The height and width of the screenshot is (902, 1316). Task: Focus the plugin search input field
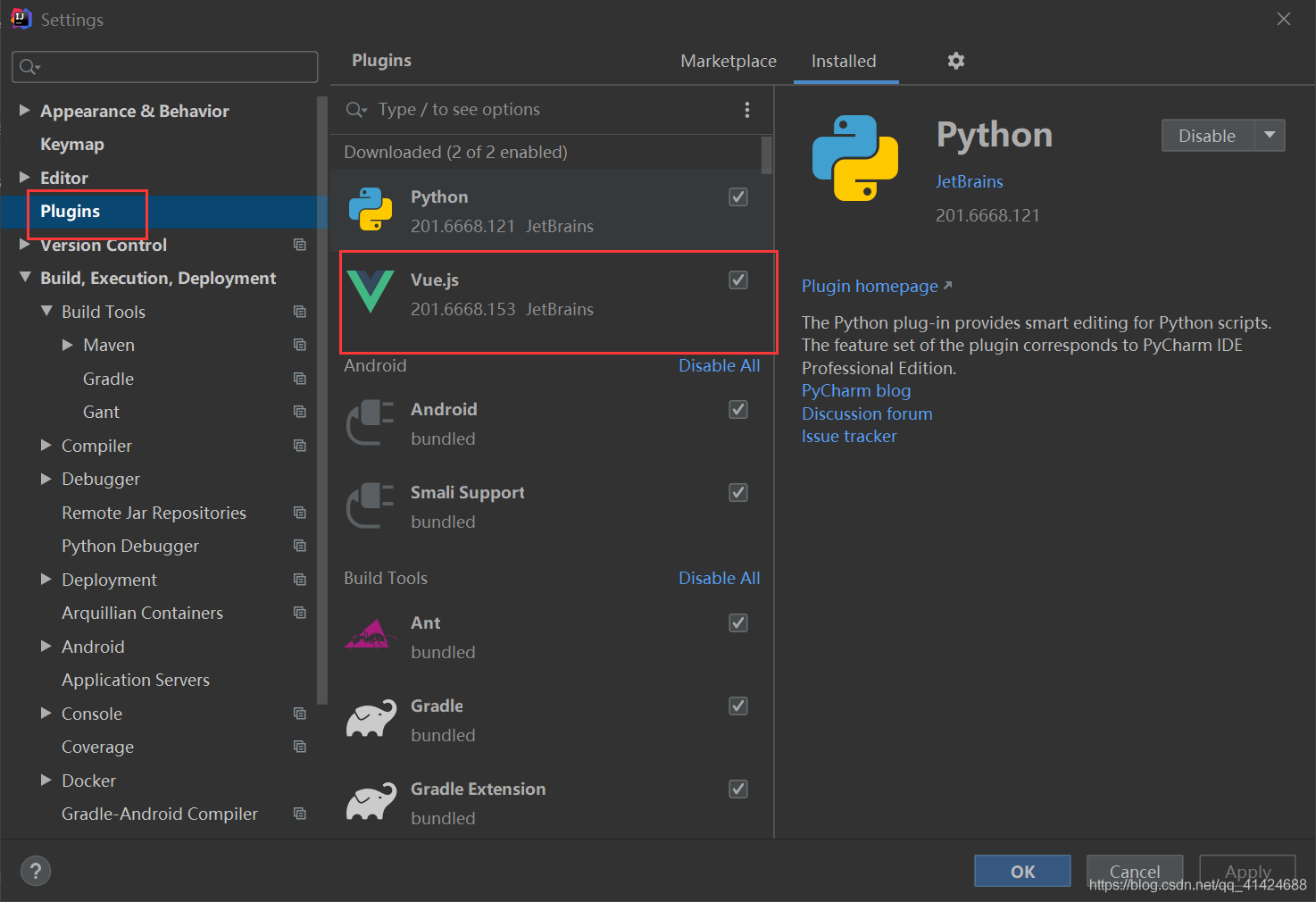[554, 110]
